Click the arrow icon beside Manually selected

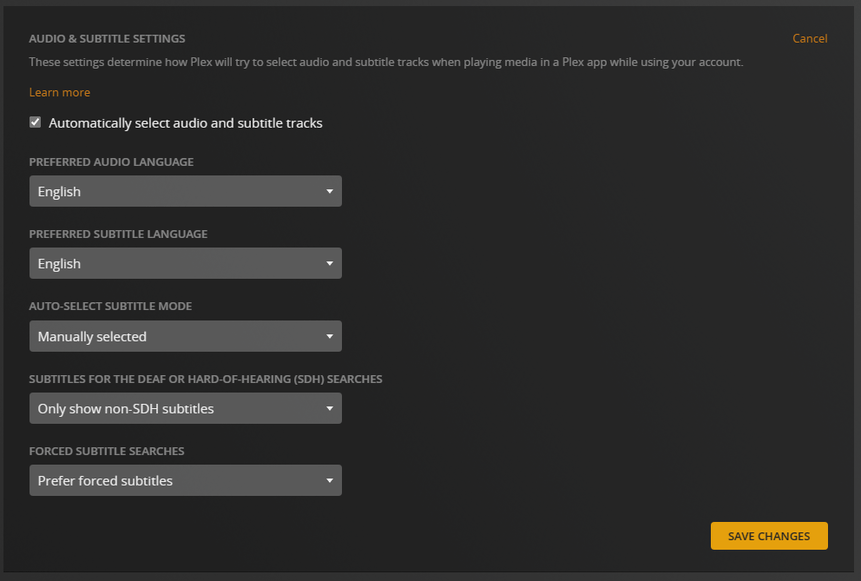click(x=329, y=336)
